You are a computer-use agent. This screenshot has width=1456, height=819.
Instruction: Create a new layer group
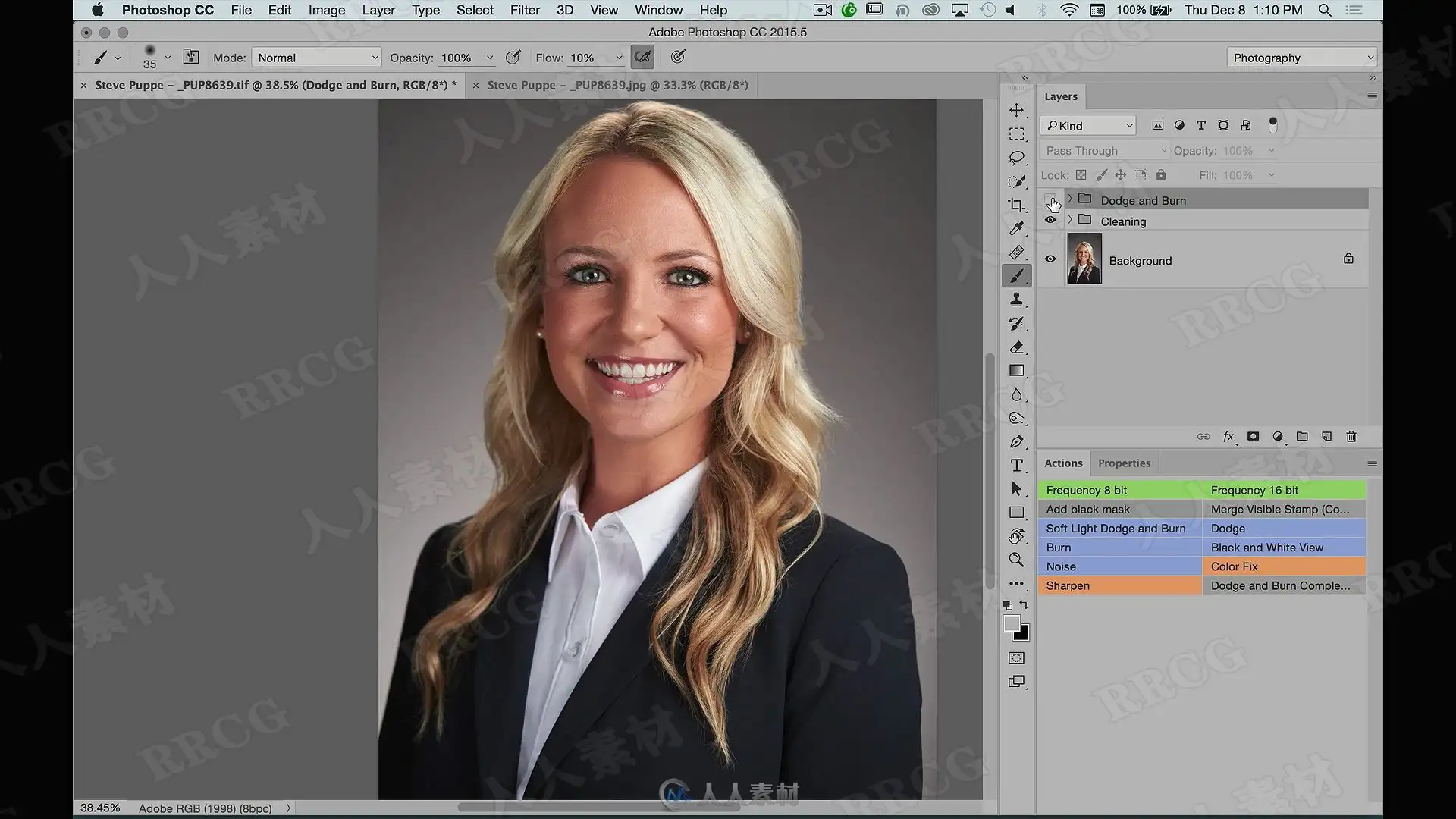point(1302,437)
